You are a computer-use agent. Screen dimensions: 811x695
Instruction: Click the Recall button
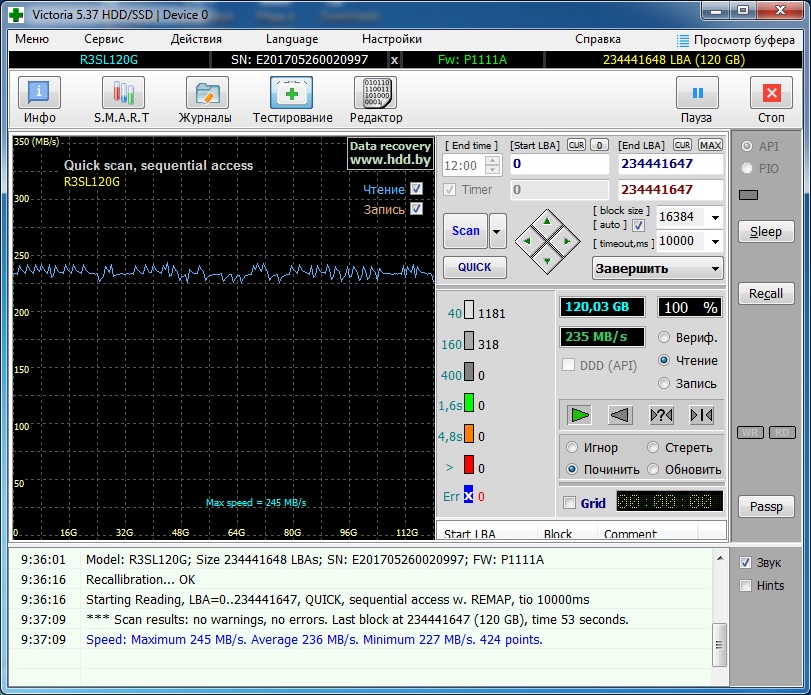765,294
